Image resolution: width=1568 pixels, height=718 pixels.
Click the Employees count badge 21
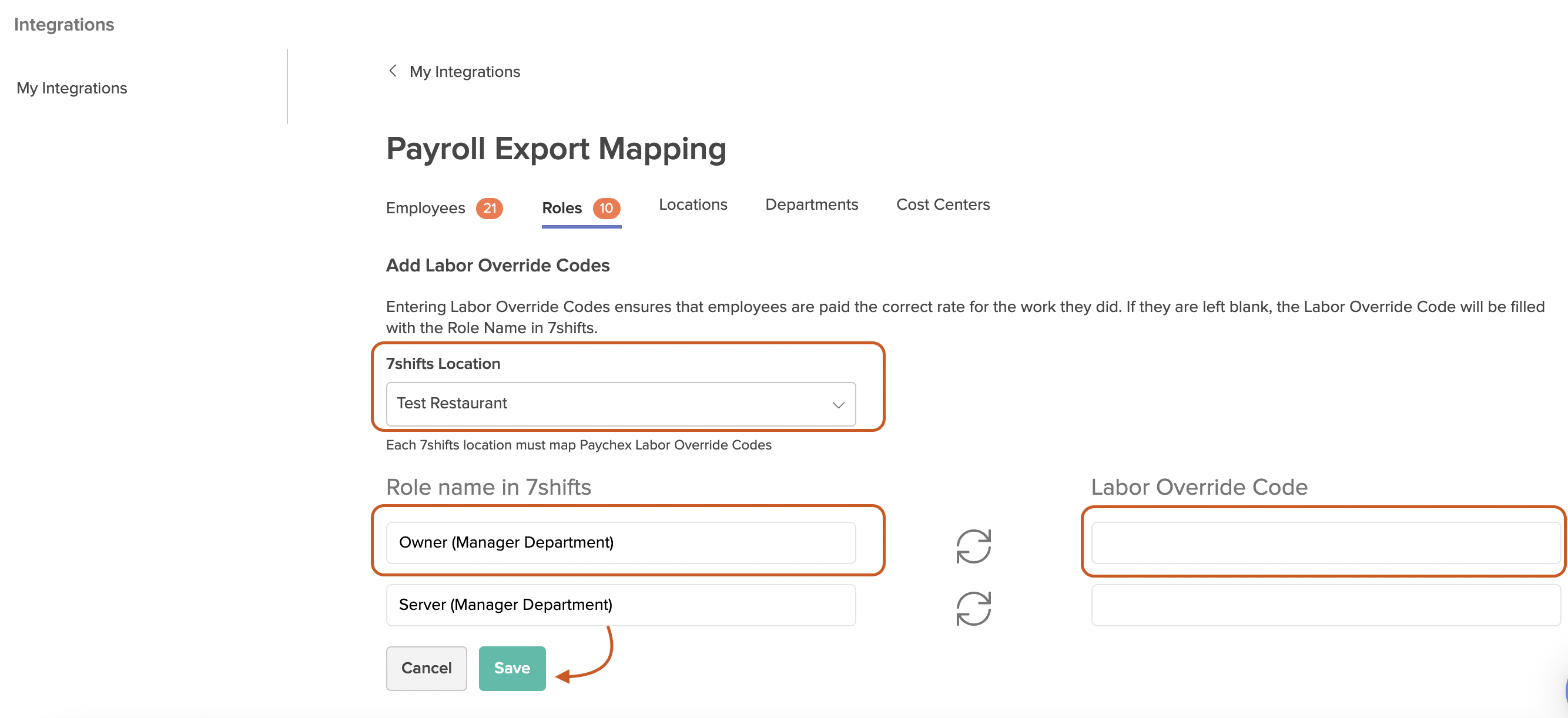click(x=490, y=208)
